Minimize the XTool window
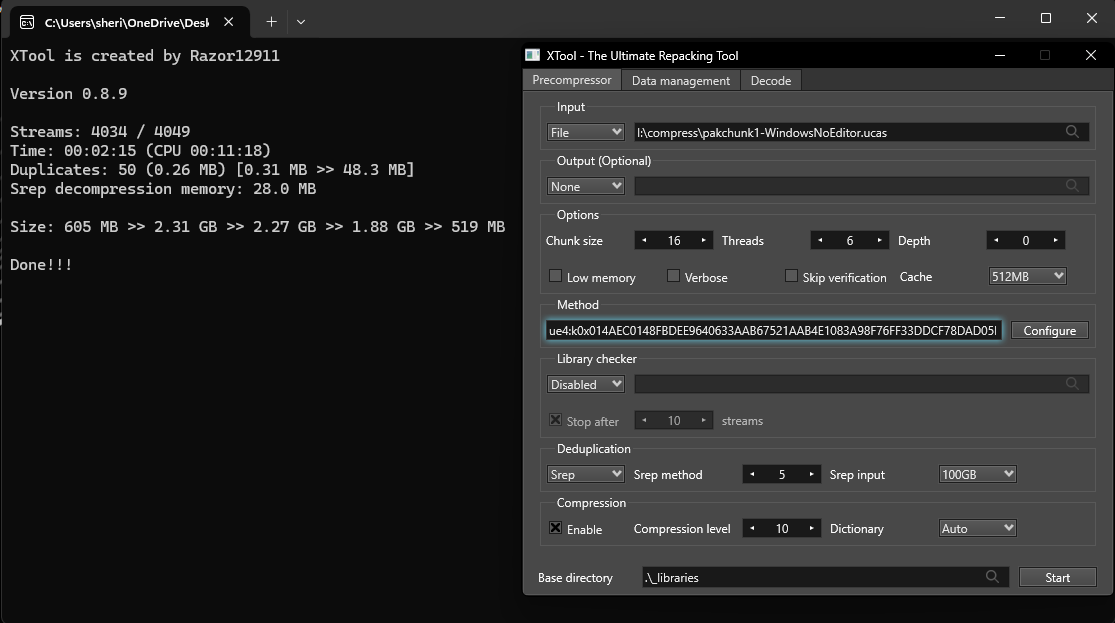Image resolution: width=1115 pixels, height=623 pixels. pyautogui.click(x=1000, y=55)
